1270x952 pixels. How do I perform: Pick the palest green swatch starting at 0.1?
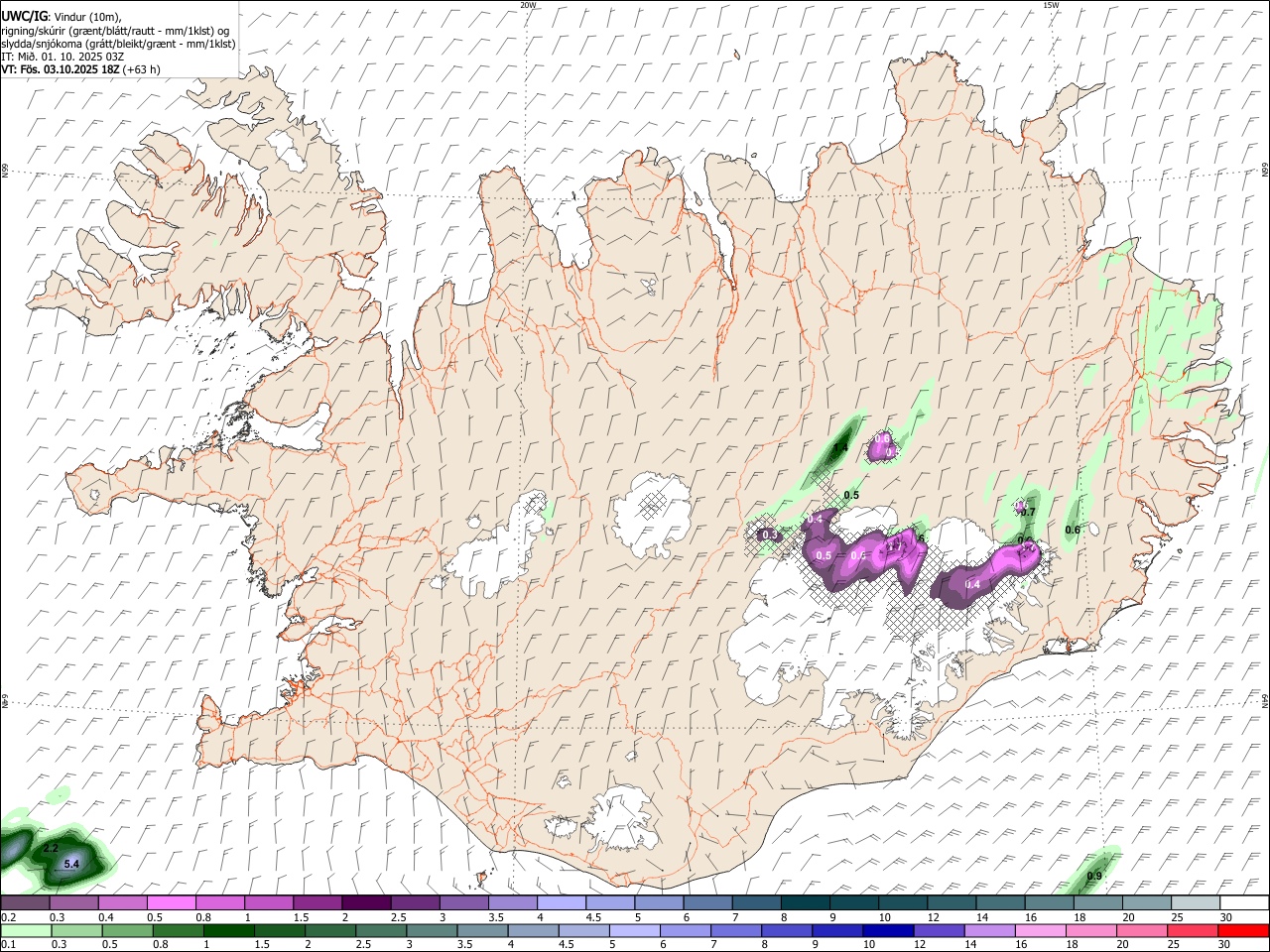[25, 930]
